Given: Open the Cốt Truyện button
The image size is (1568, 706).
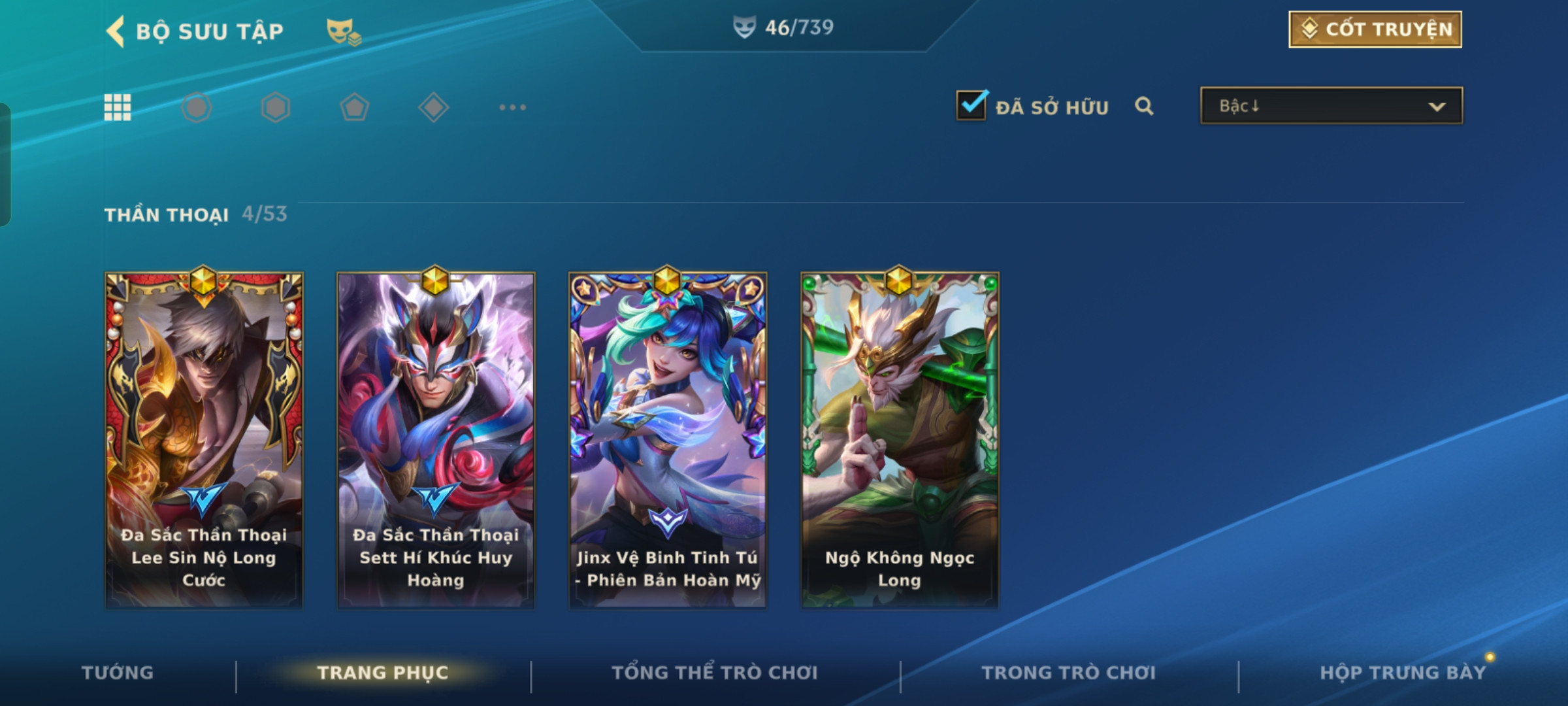Looking at the screenshot, I should (1375, 29).
